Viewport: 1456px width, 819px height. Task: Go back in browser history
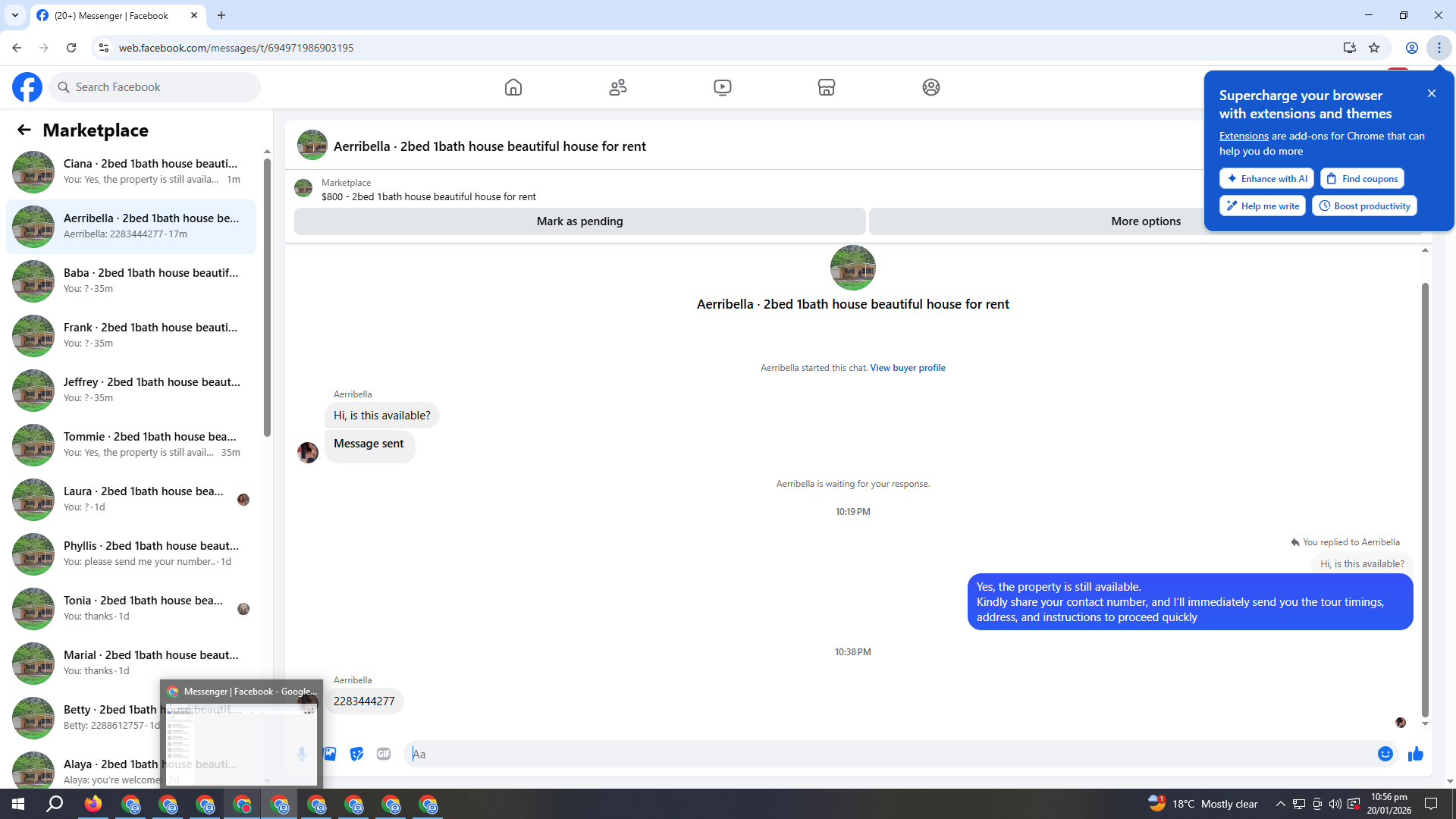pyautogui.click(x=17, y=48)
